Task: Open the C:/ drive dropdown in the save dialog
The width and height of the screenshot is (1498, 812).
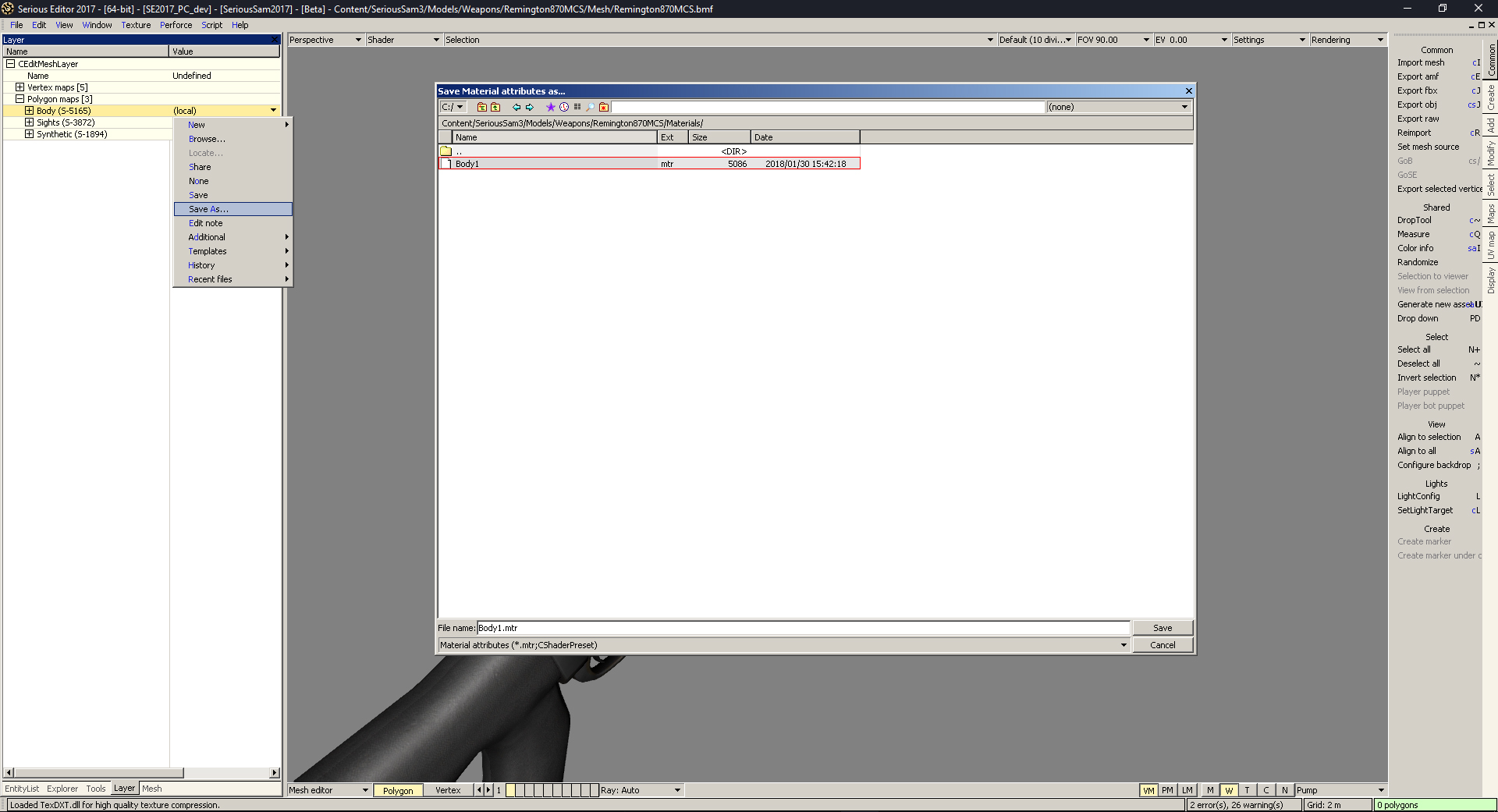Action: pos(453,107)
